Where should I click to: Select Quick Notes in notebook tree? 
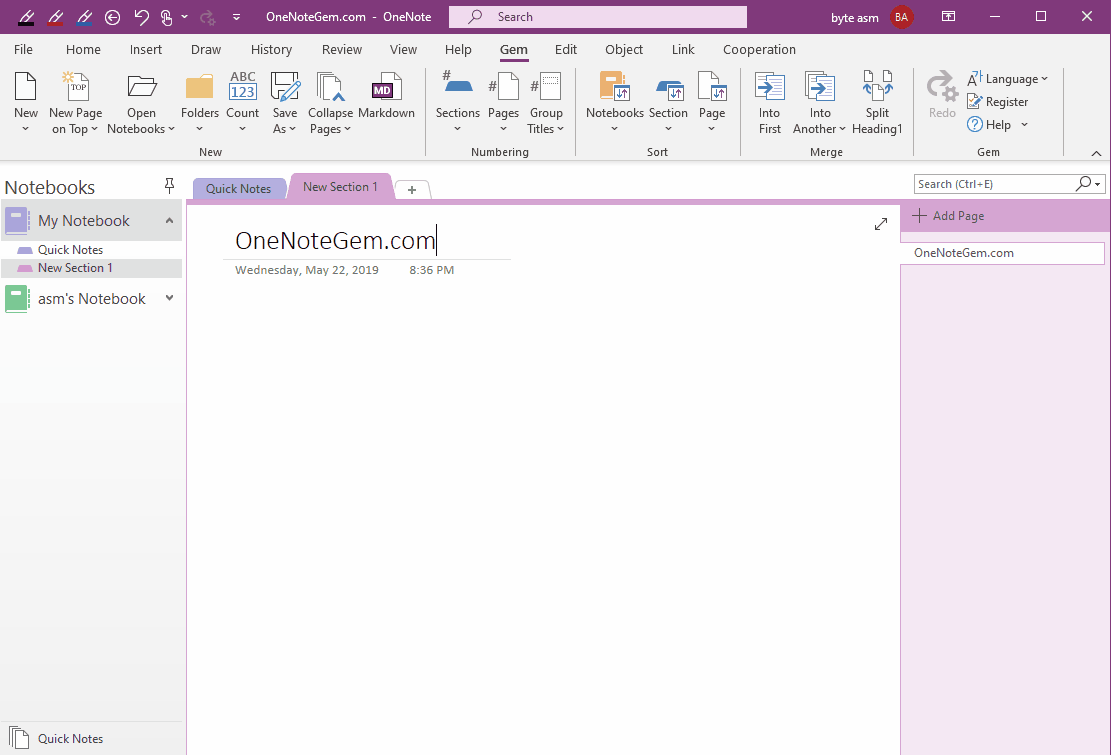[x=70, y=249]
